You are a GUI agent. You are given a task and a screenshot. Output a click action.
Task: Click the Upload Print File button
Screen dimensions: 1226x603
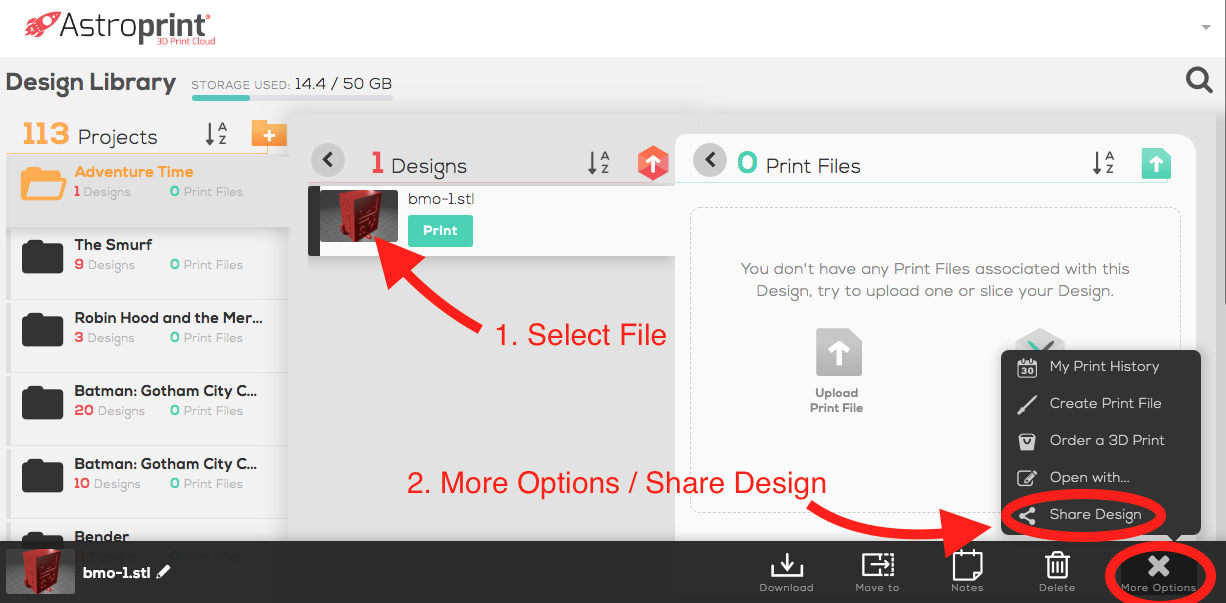[837, 370]
